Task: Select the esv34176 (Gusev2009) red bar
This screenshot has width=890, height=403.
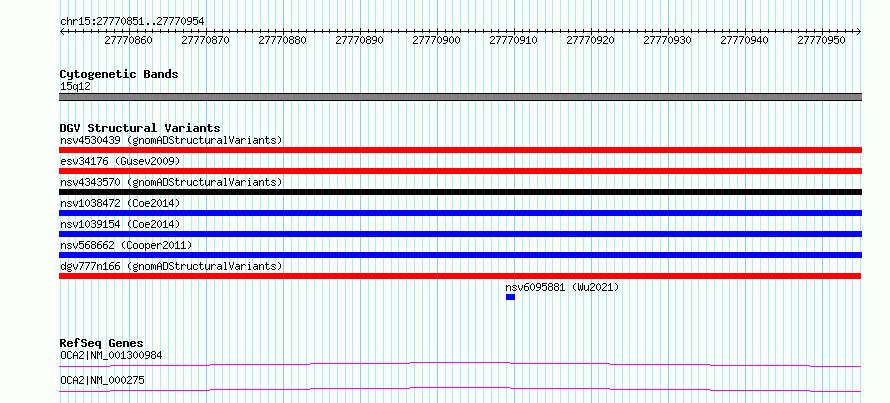Action: point(460,171)
